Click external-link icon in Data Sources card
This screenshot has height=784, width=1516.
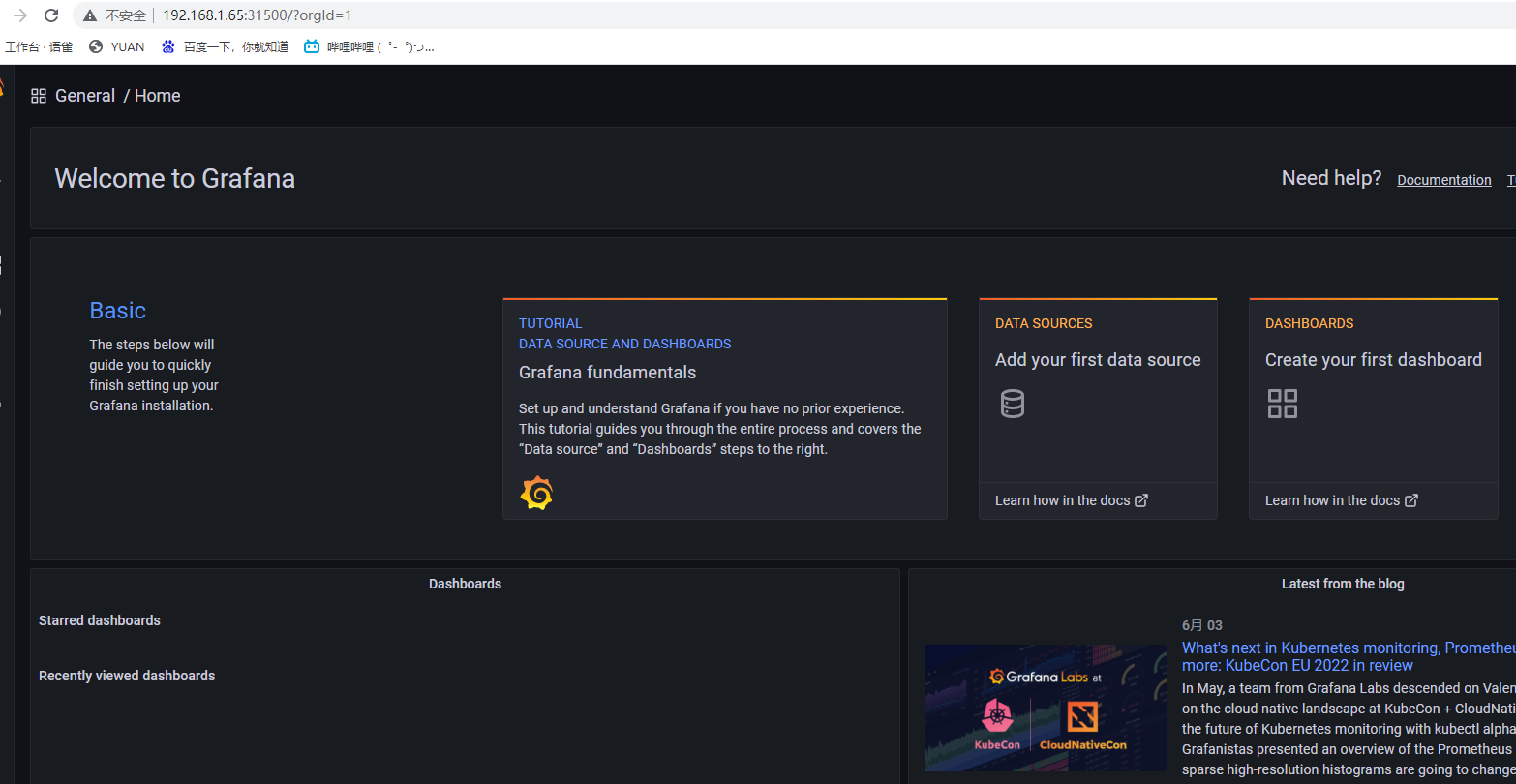[1141, 500]
